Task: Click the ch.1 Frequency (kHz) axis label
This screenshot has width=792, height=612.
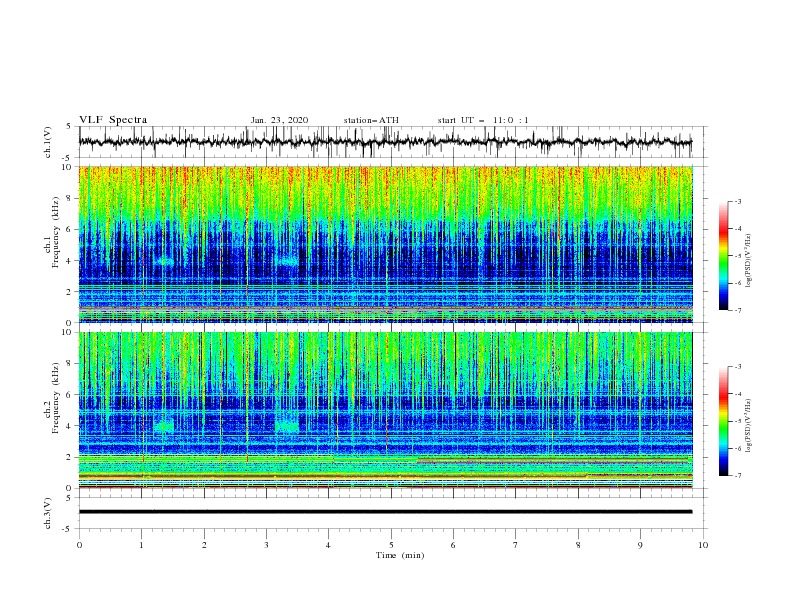Action: pyautogui.click(x=52, y=232)
